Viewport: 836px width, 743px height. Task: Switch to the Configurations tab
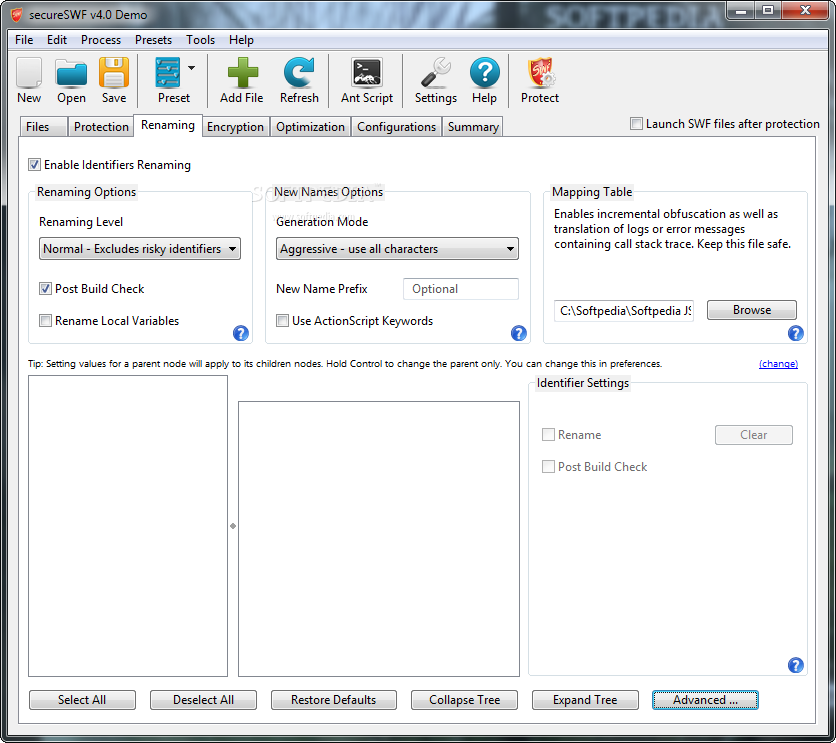[x=396, y=127]
